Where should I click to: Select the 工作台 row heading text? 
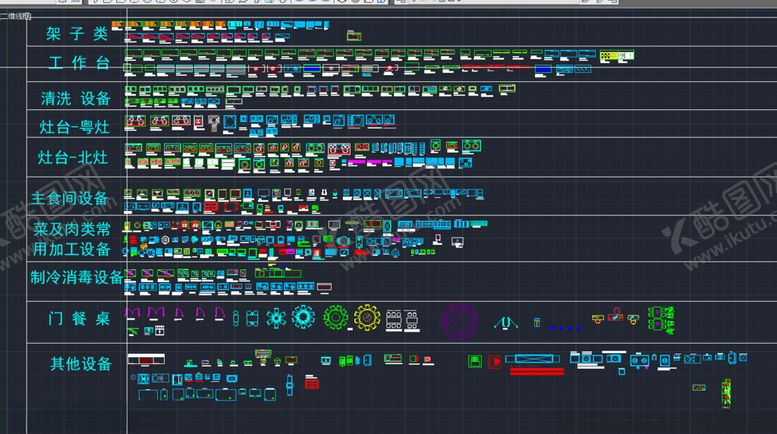(x=79, y=64)
